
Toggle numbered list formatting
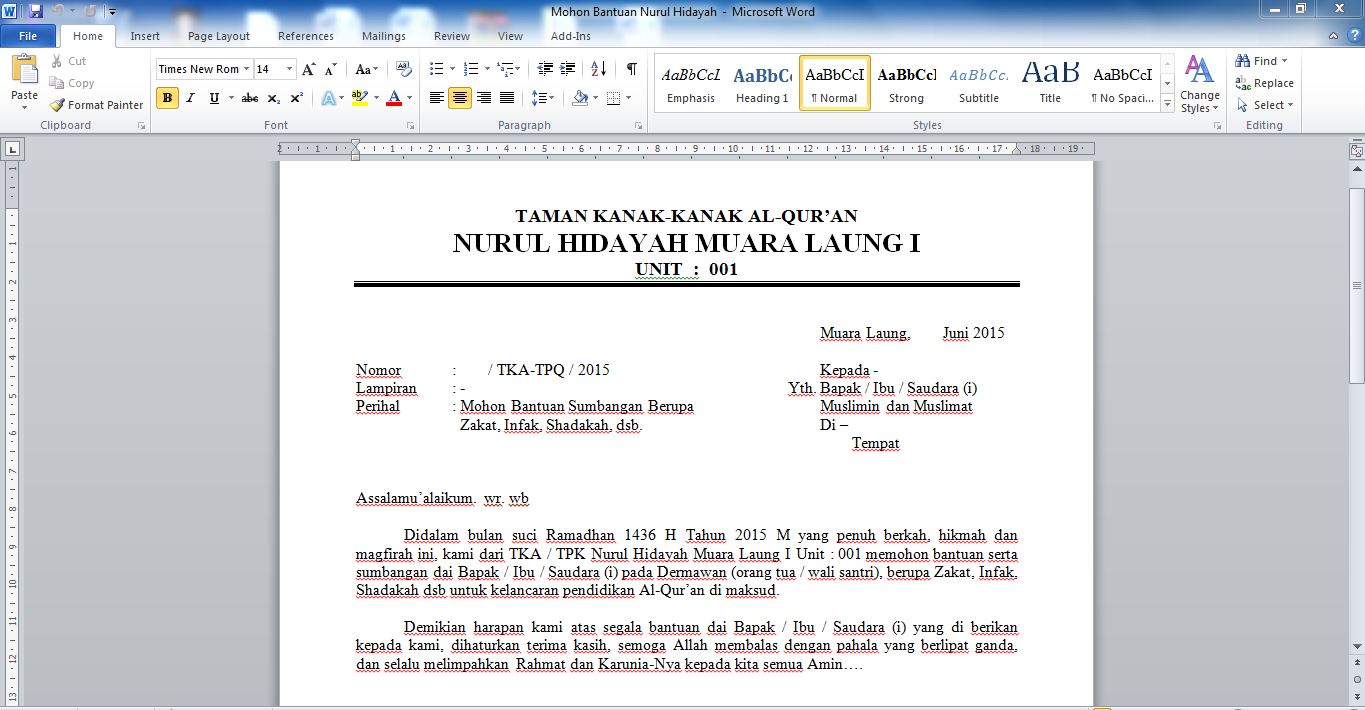[471, 69]
